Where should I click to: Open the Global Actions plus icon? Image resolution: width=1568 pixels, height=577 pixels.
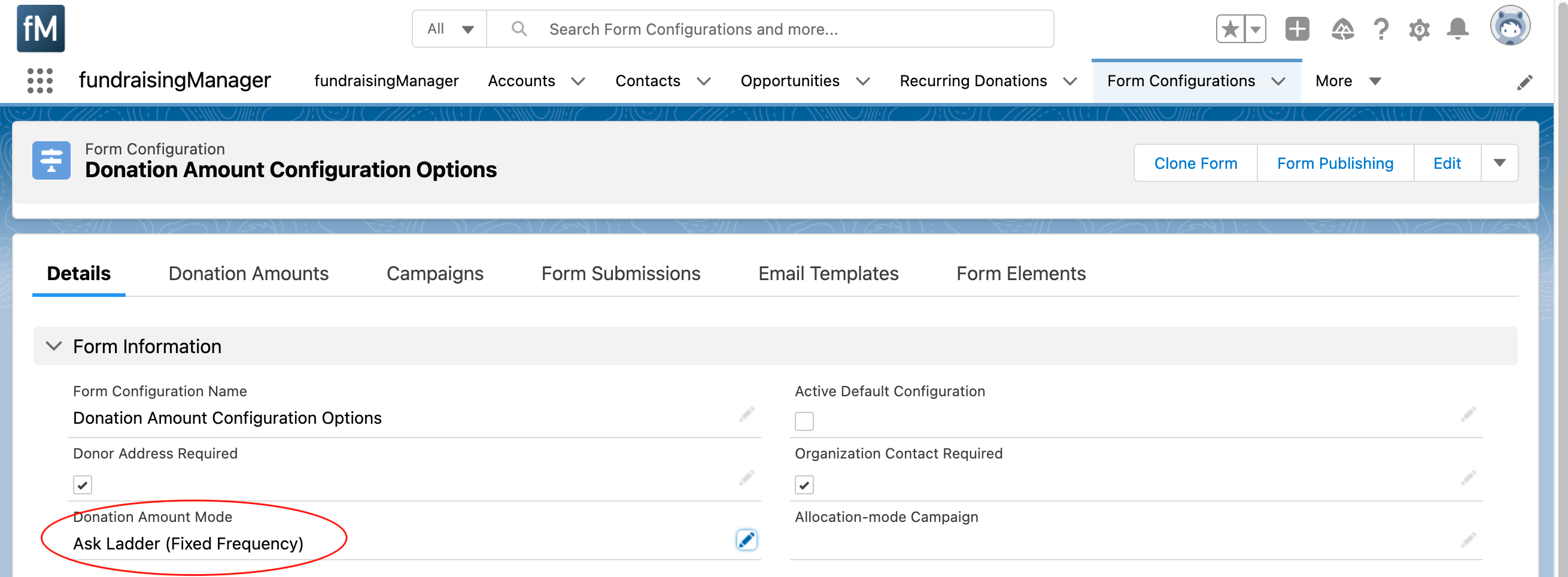pyautogui.click(x=1297, y=29)
